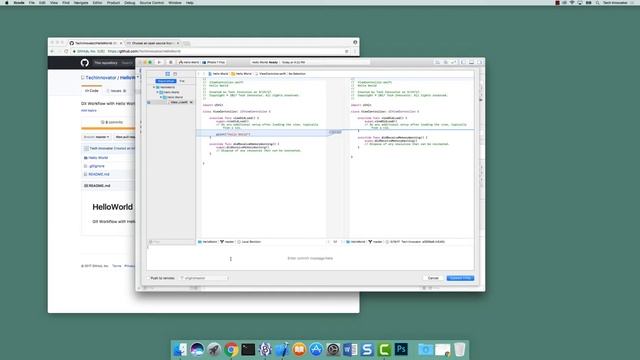Click left pane HelloWorld repository label

click(x=208, y=242)
